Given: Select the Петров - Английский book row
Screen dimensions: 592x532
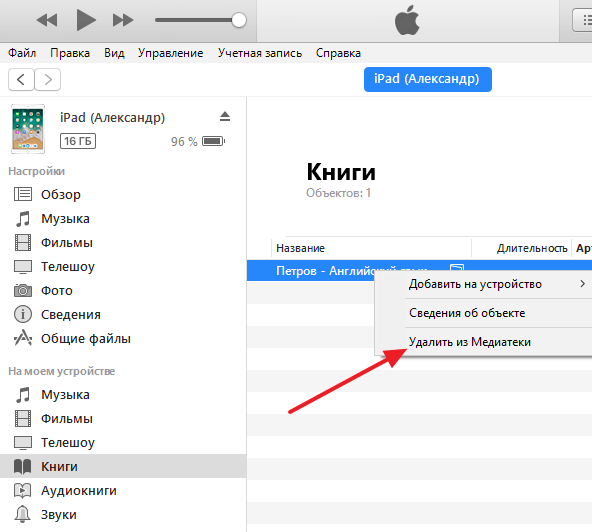Looking at the screenshot, I should pos(419,270).
